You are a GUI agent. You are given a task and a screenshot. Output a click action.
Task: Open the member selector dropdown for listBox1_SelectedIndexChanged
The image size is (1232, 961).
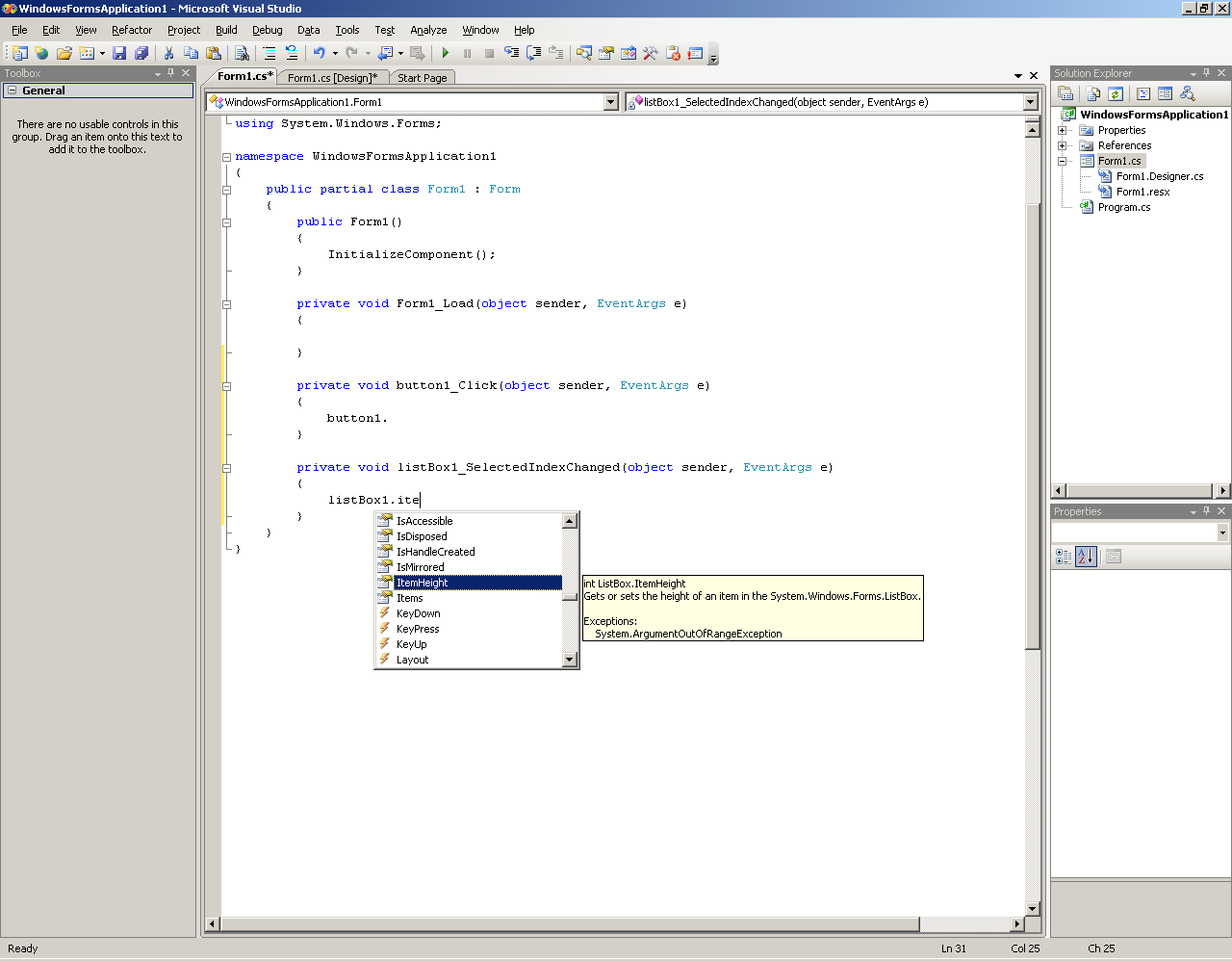(x=1030, y=102)
